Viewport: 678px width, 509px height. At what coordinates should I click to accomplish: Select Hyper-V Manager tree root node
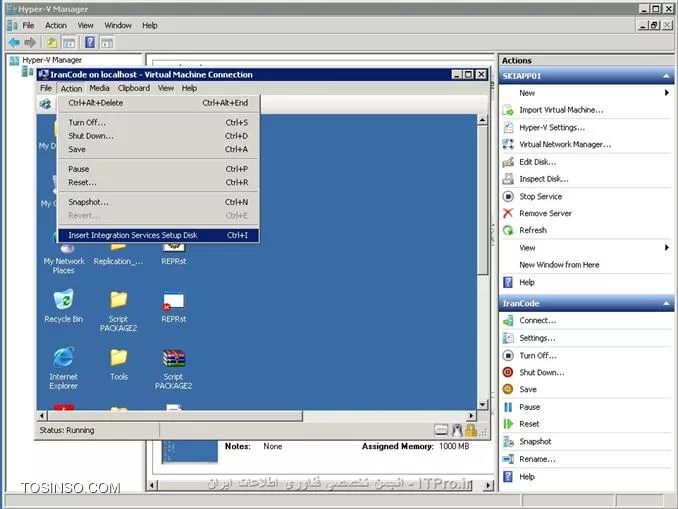click(x=52, y=60)
